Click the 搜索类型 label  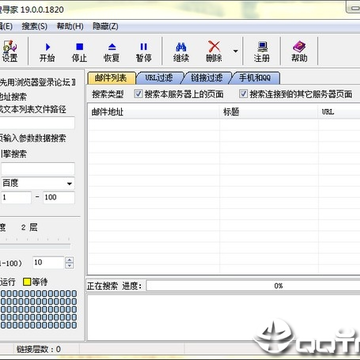tap(108, 94)
